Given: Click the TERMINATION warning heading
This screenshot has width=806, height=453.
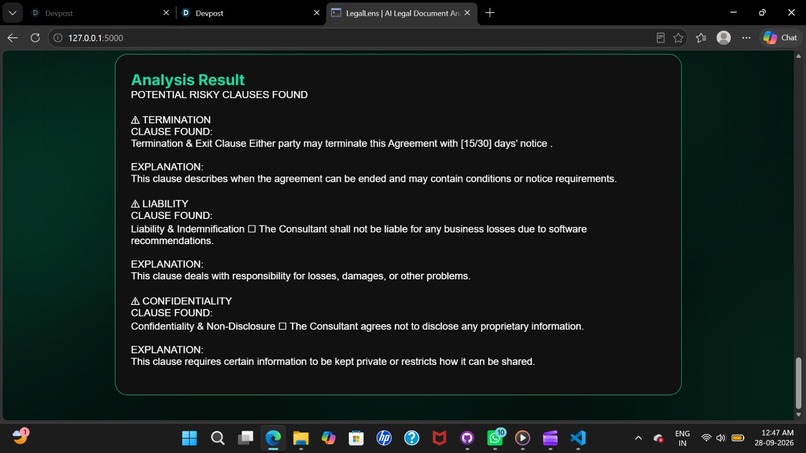Looking at the screenshot, I should [171, 119].
